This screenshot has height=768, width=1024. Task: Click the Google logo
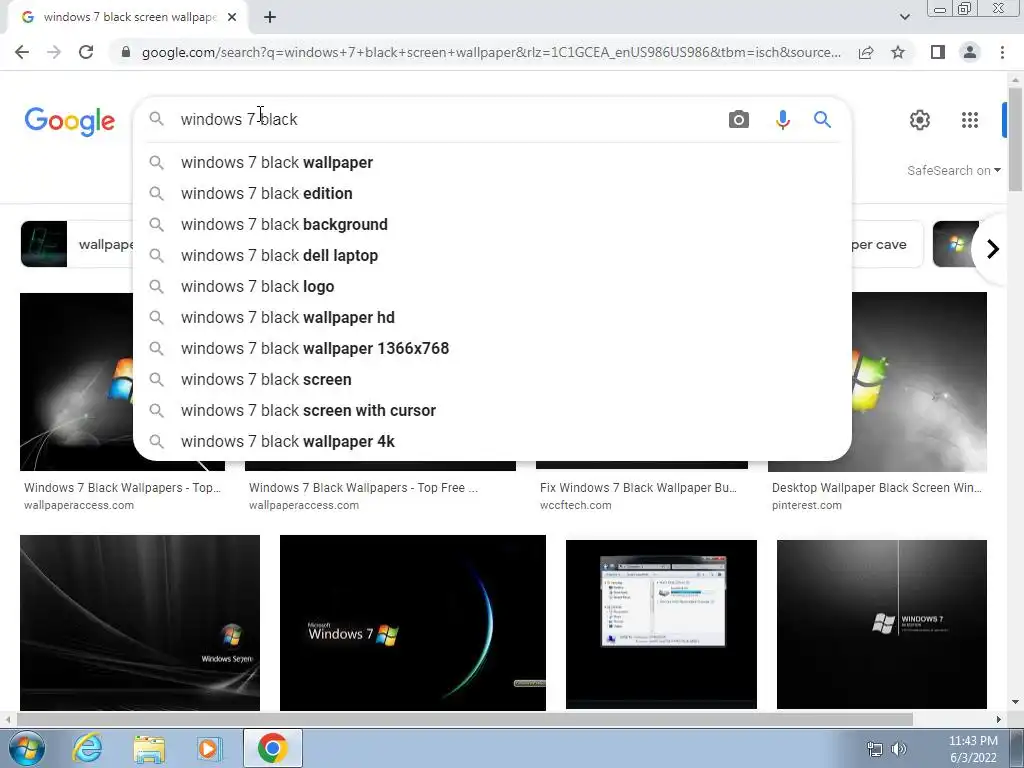click(70, 121)
